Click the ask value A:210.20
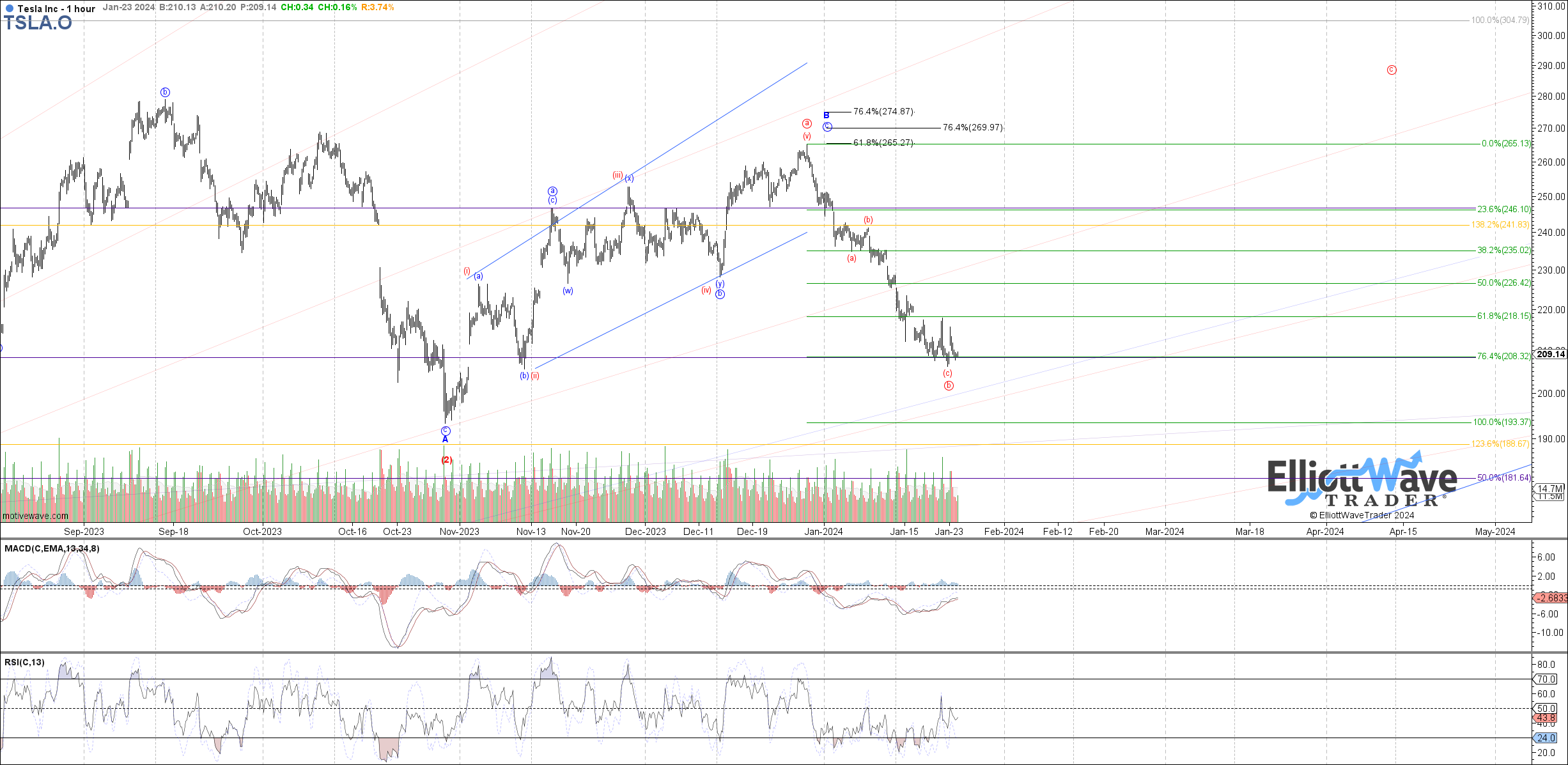Screen dimensions: 1568x765 click(218, 8)
